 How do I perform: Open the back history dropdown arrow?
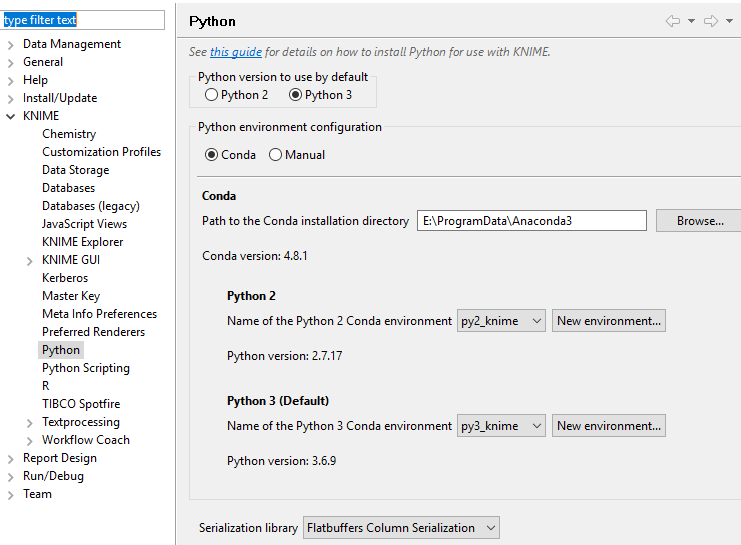691,21
